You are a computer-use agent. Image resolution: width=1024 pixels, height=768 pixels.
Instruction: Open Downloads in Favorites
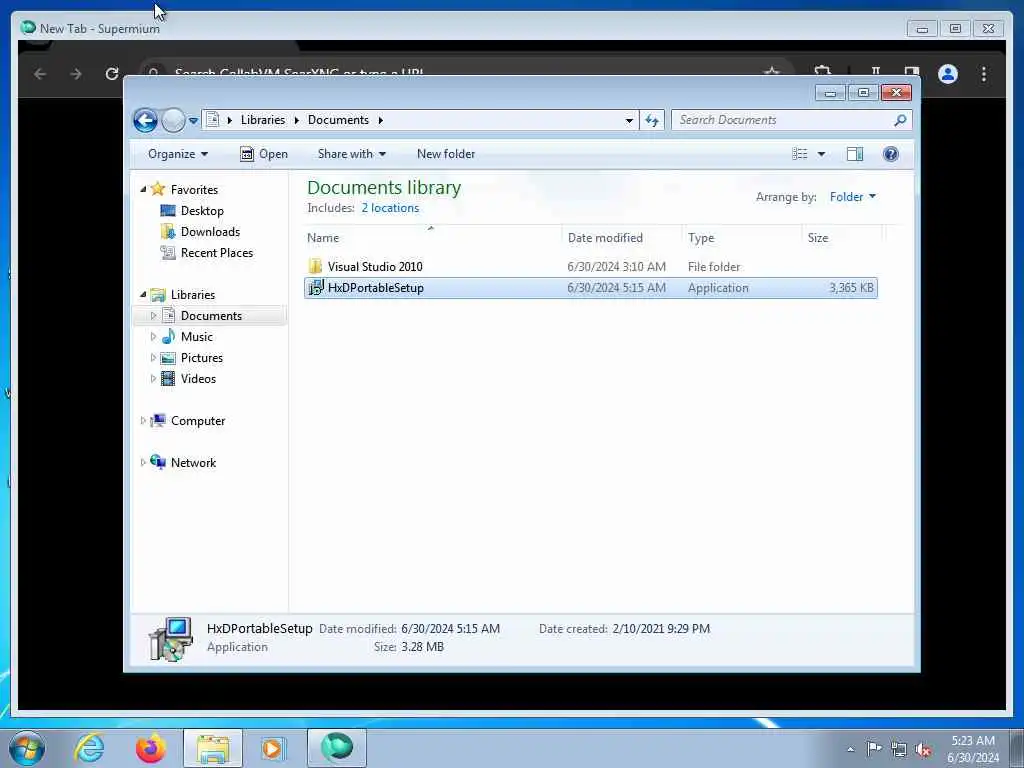pyautogui.click(x=210, y=232)
